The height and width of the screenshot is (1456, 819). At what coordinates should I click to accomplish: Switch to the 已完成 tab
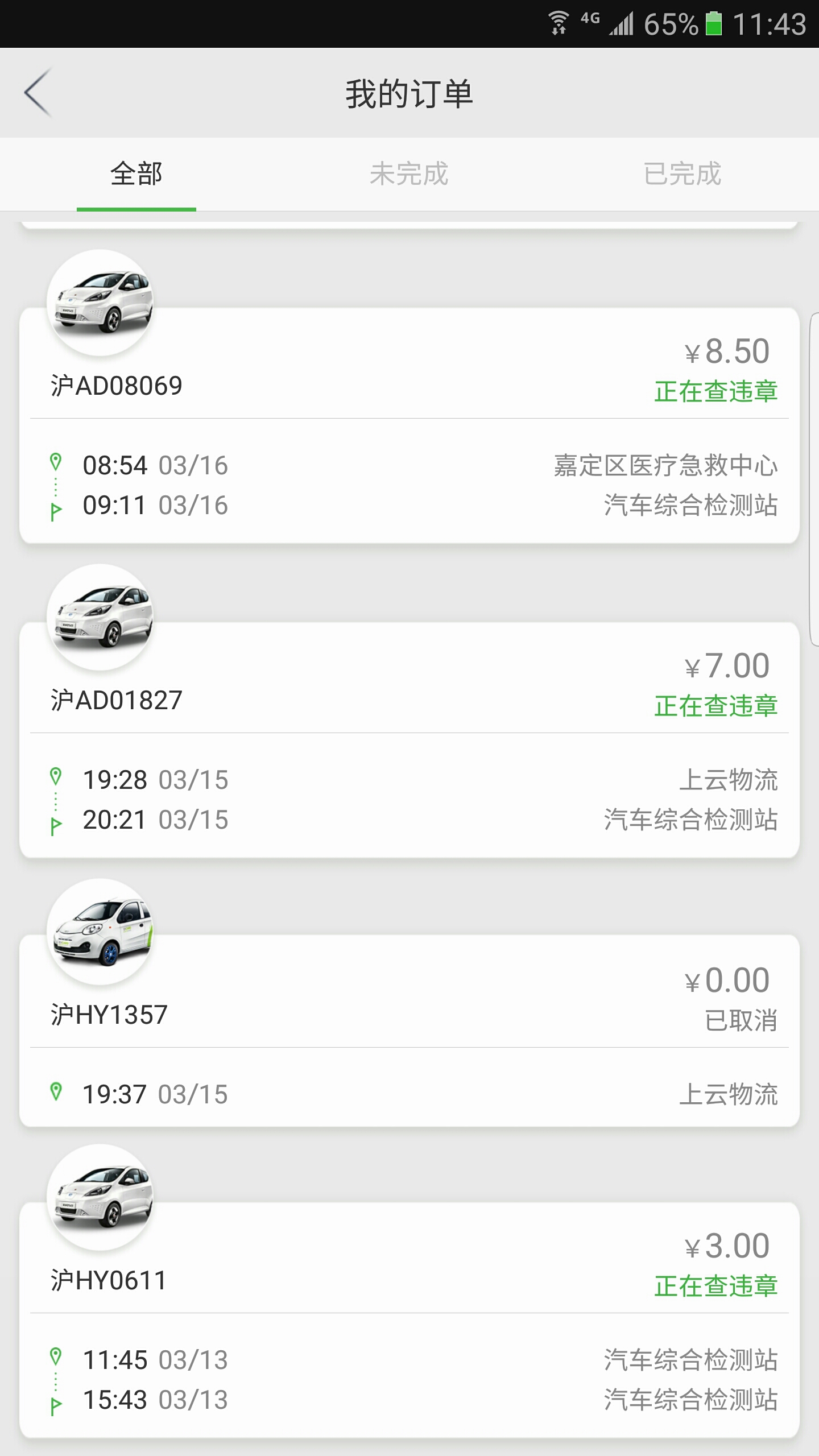pos(682,174)
